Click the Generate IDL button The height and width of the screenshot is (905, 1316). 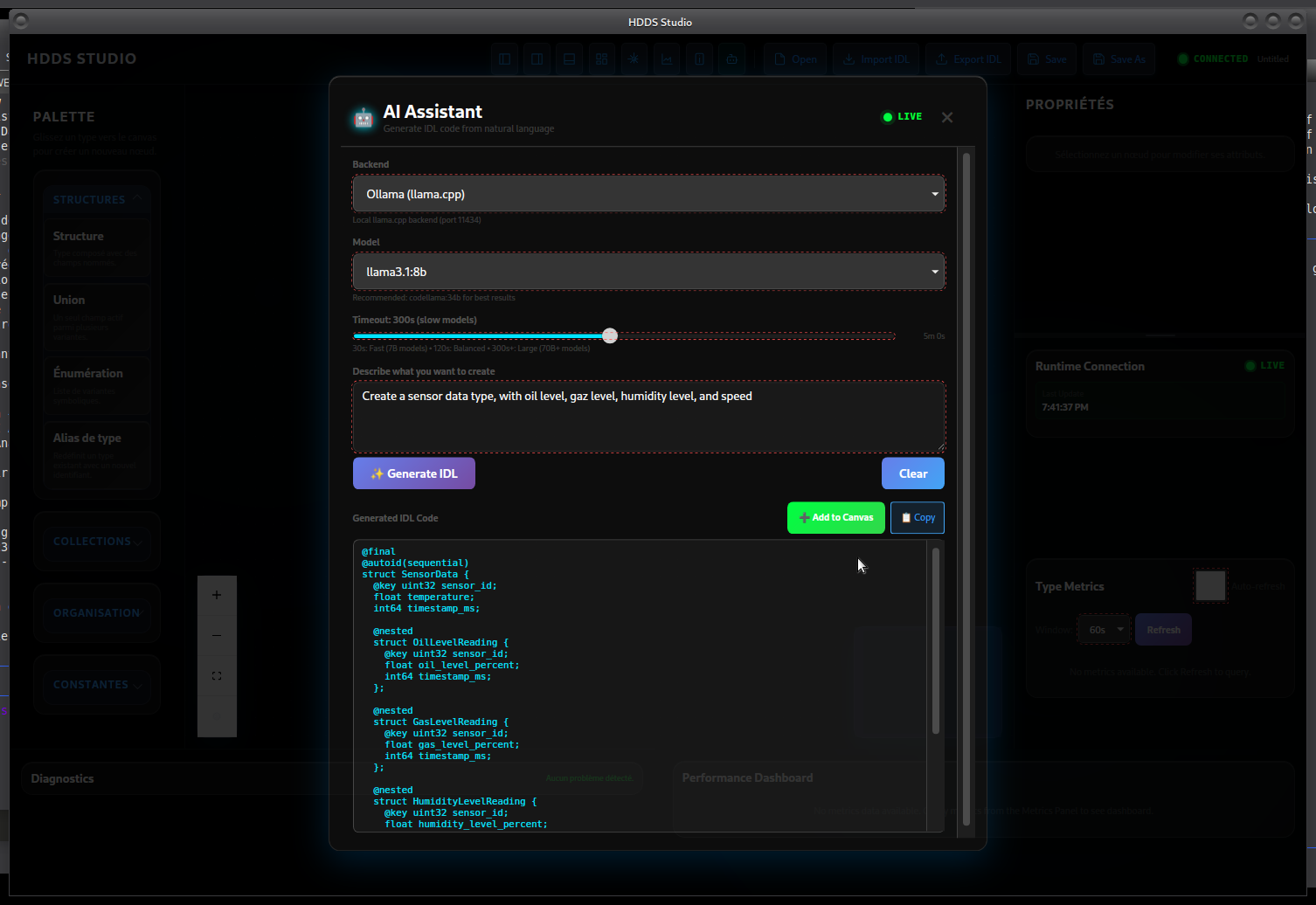tap(414, 473)
